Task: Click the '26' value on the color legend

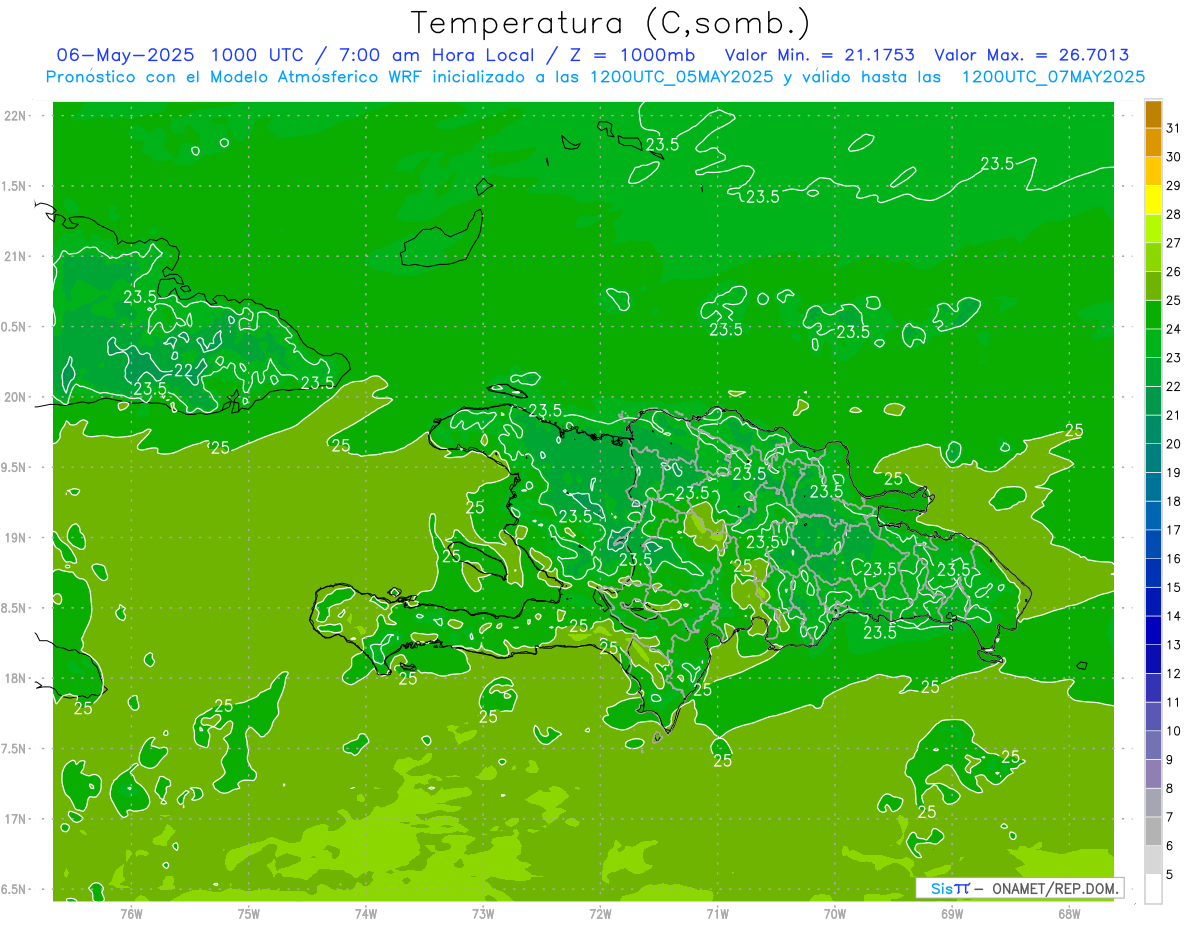Action: tap(1174, 272)
